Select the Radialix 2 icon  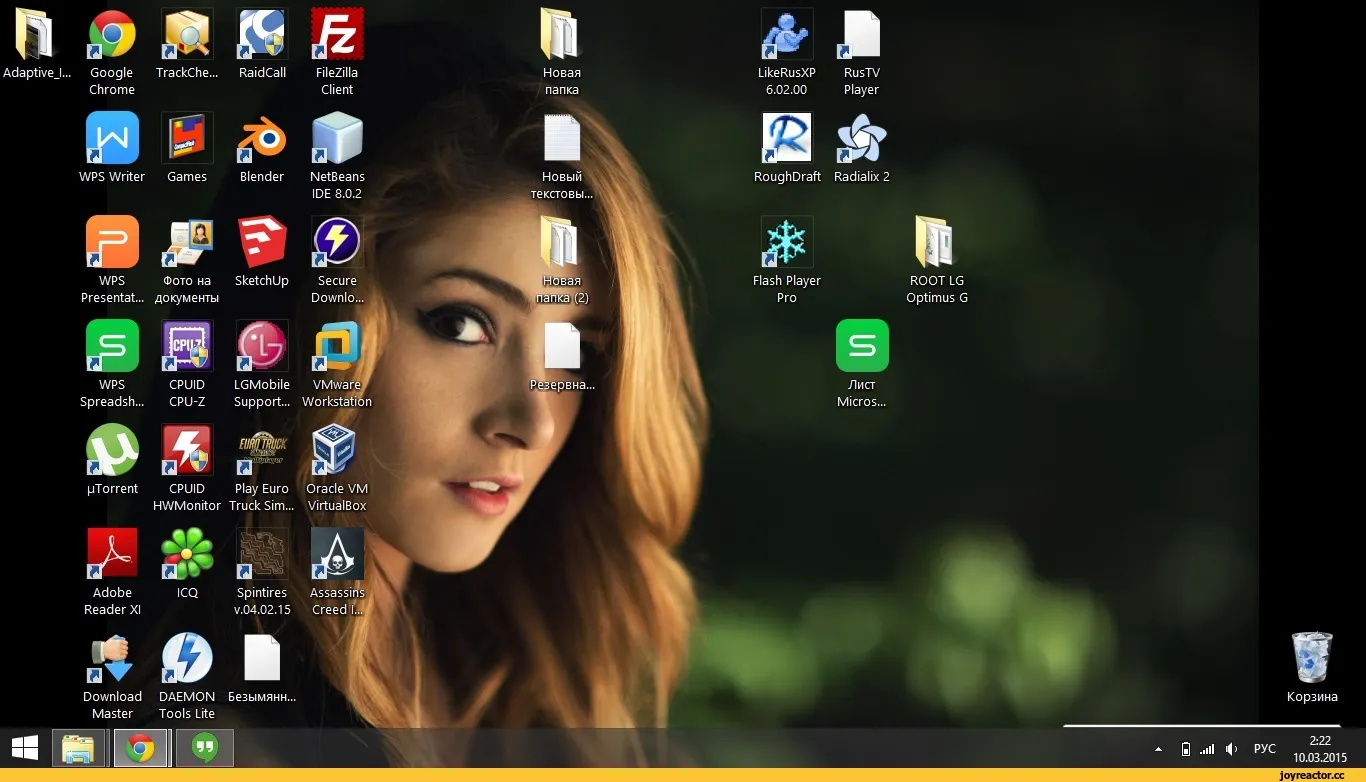861,138
